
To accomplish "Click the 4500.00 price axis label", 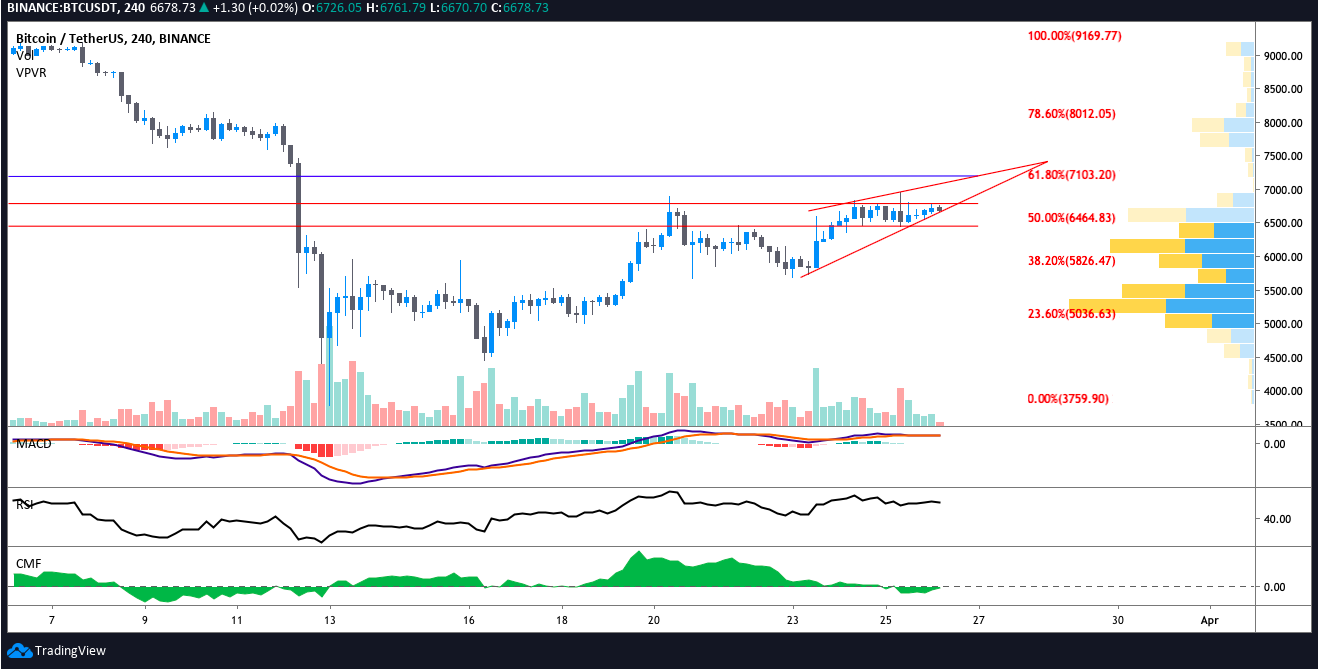I will [x=1283, y=358].
